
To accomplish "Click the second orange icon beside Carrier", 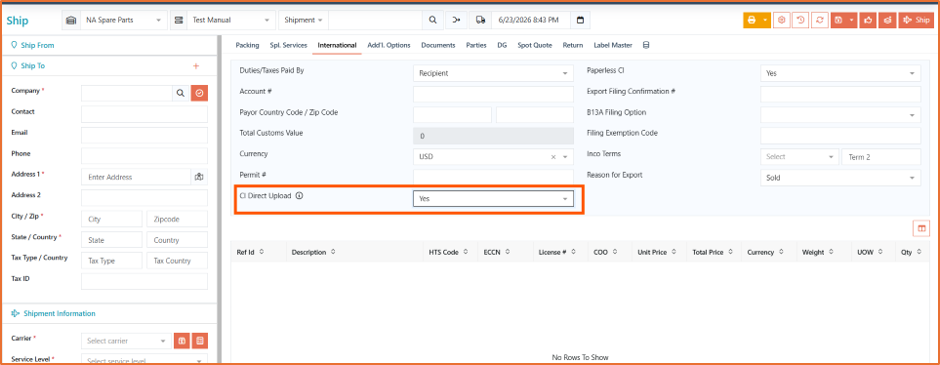I will pos(200,340).
